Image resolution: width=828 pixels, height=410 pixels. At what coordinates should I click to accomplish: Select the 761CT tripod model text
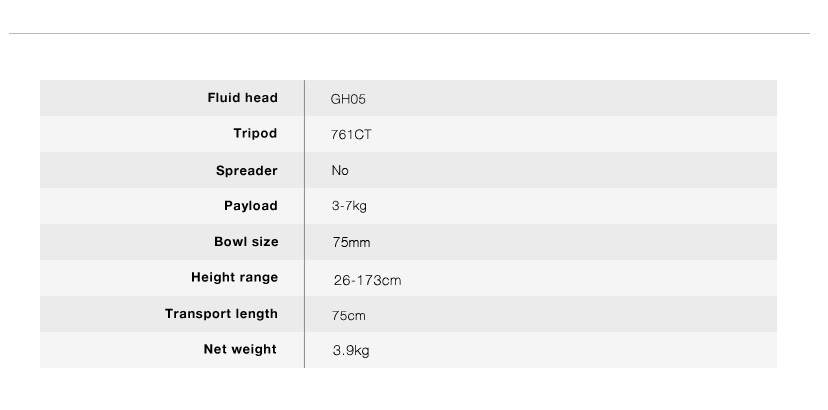point(351,135)
